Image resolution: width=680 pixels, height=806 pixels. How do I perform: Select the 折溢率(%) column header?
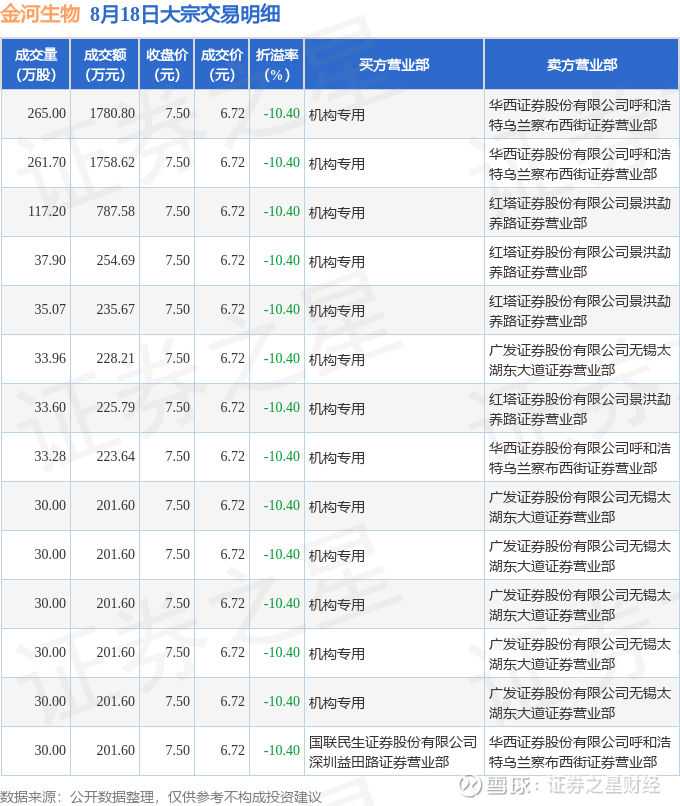[x=277, y=64]
